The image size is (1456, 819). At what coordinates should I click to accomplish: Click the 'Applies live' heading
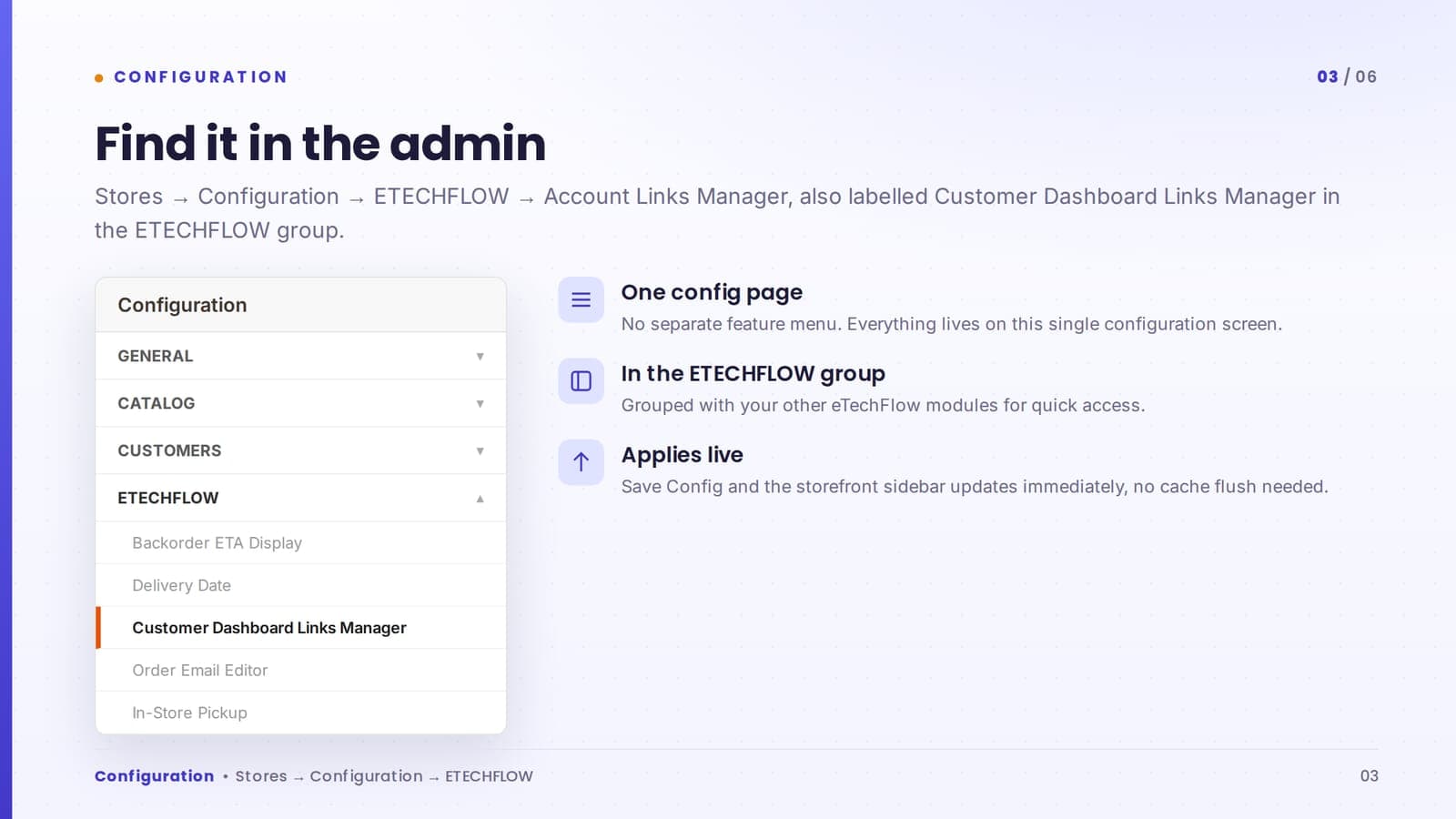point(682,455)
